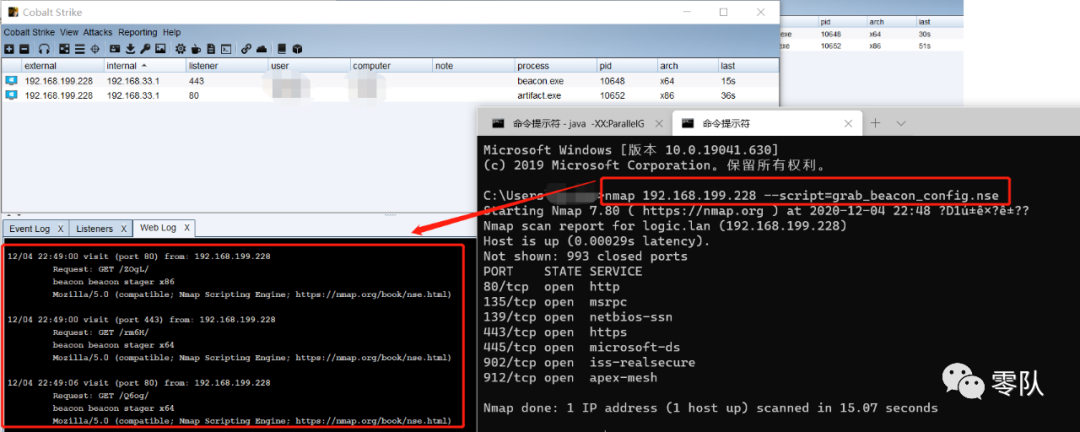
Task: Sort by pid column in Cobalt Strike window
Action: click(627, 66)
